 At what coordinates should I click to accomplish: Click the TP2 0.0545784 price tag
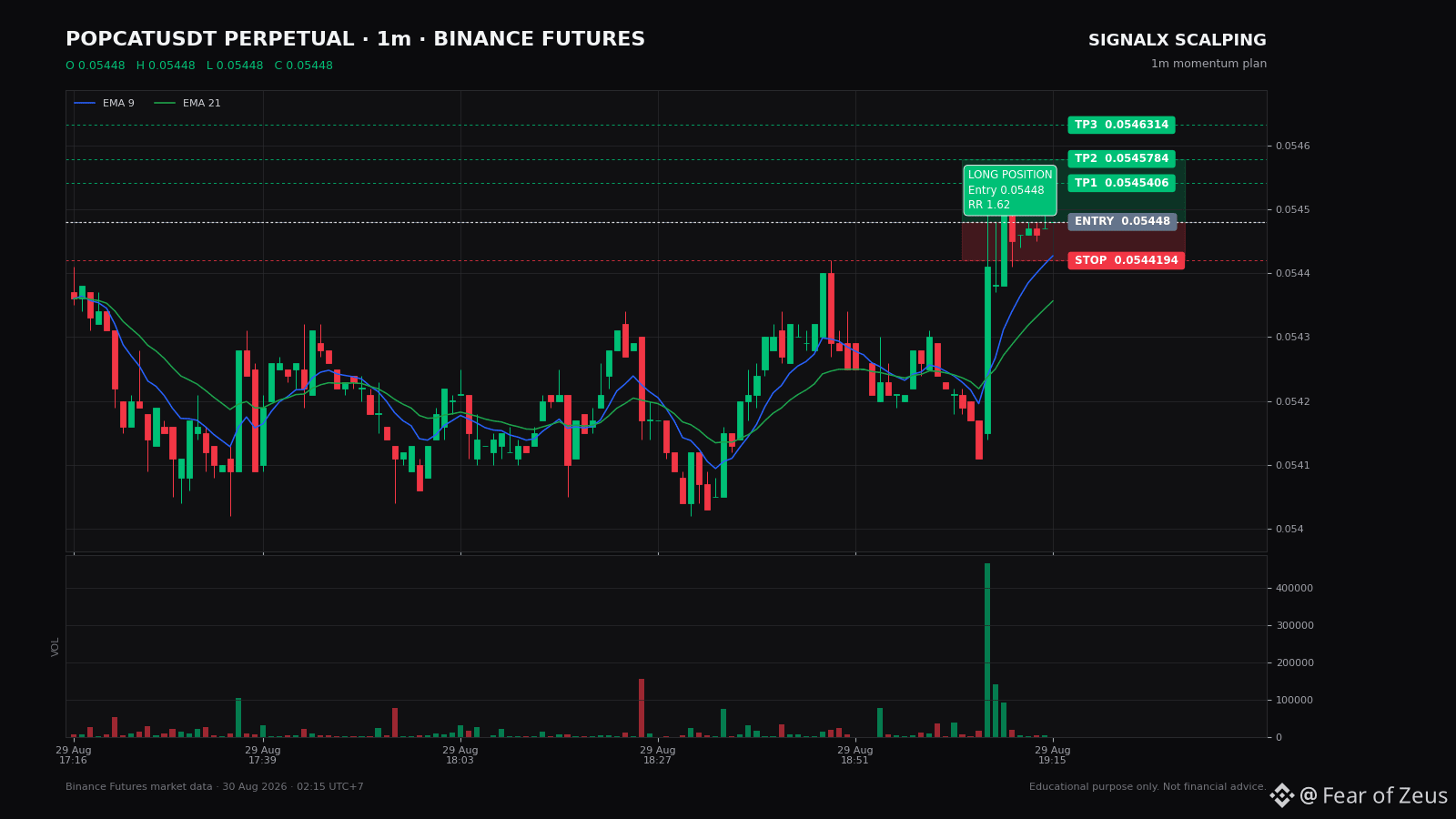(x=1121, y=158)
